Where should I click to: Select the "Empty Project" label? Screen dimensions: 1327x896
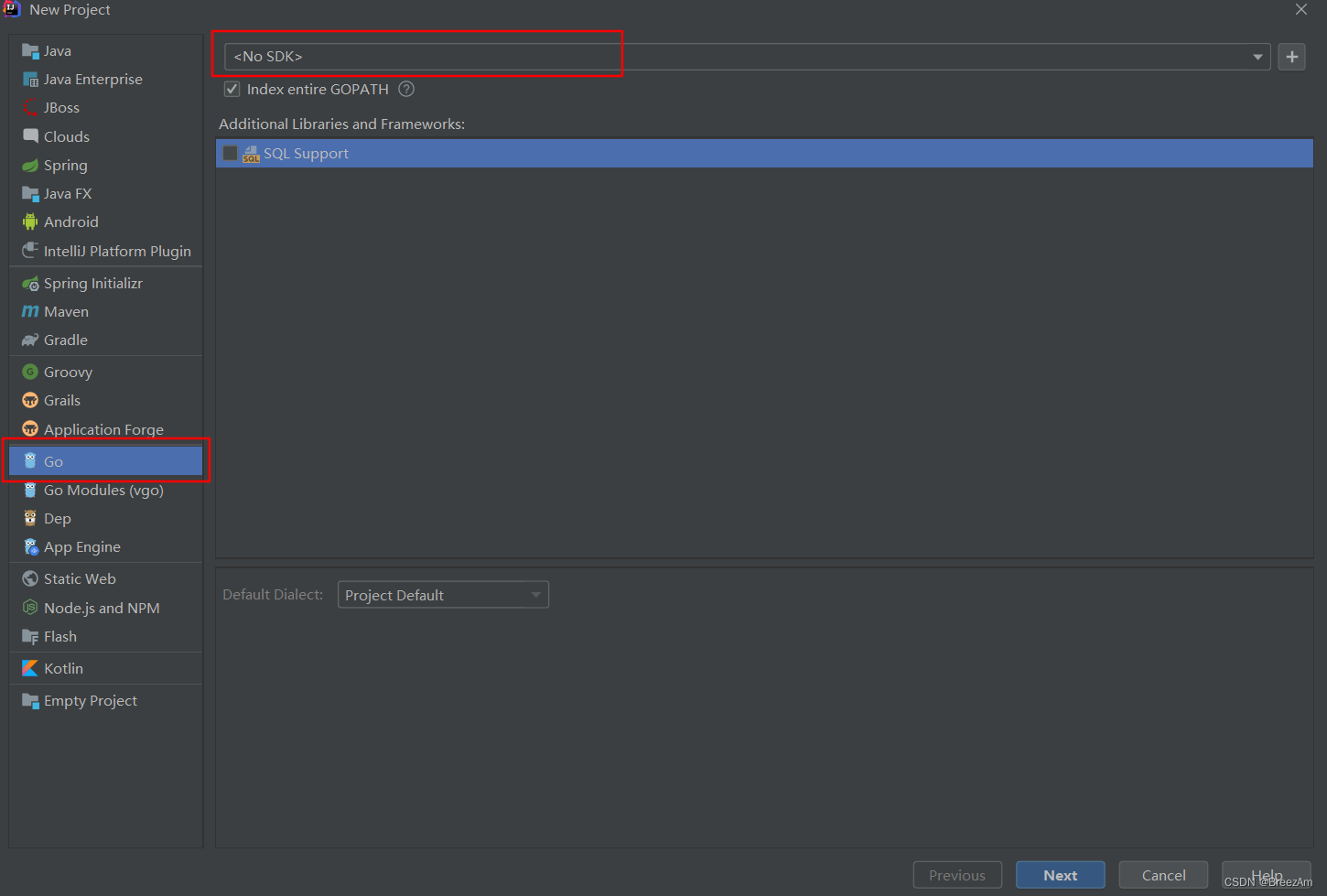coord(91,701)
